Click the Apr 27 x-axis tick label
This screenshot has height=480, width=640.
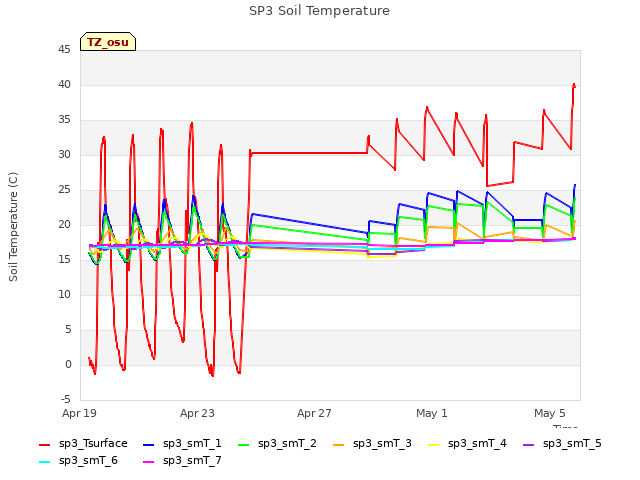coord(314,413)
